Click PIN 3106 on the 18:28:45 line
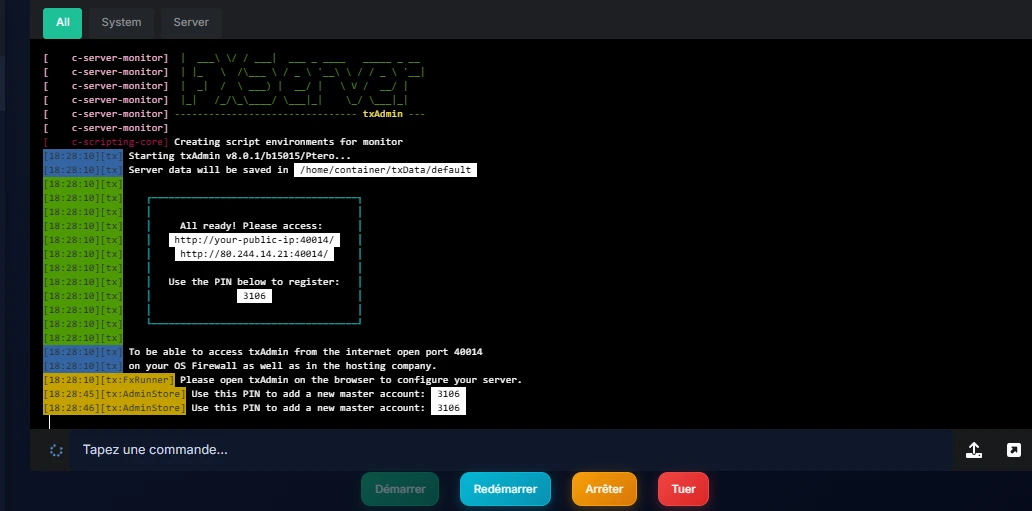The width and height of the screenshot is (1032, 511). 448,394
